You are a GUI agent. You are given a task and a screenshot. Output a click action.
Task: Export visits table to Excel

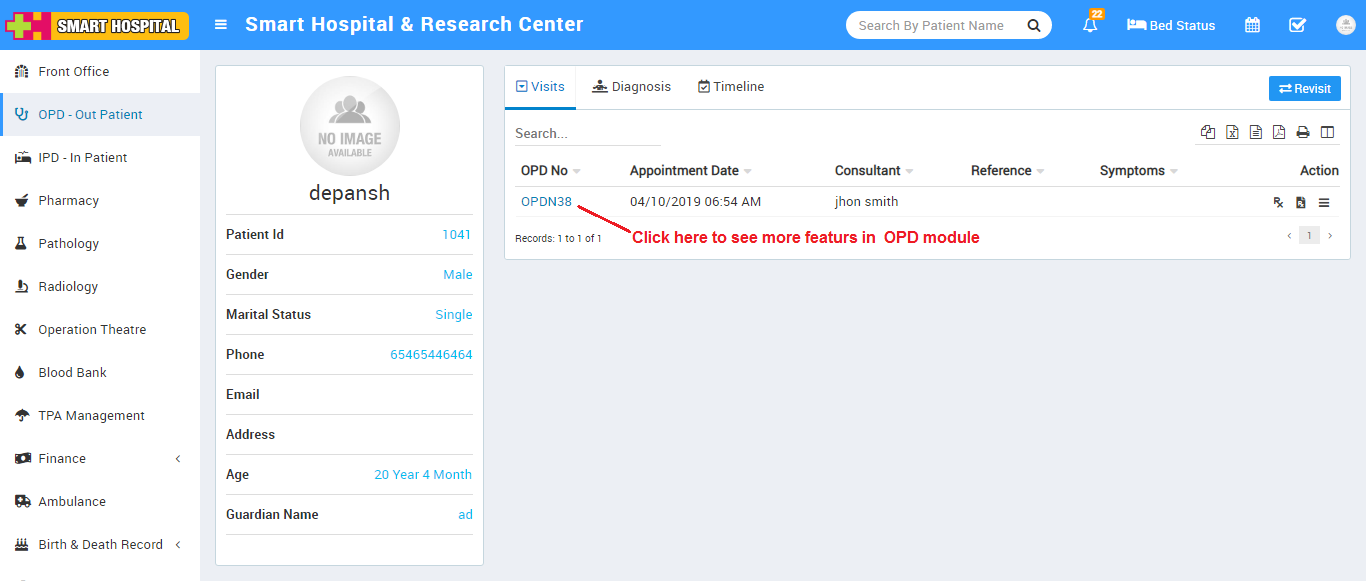point(1232,132)
